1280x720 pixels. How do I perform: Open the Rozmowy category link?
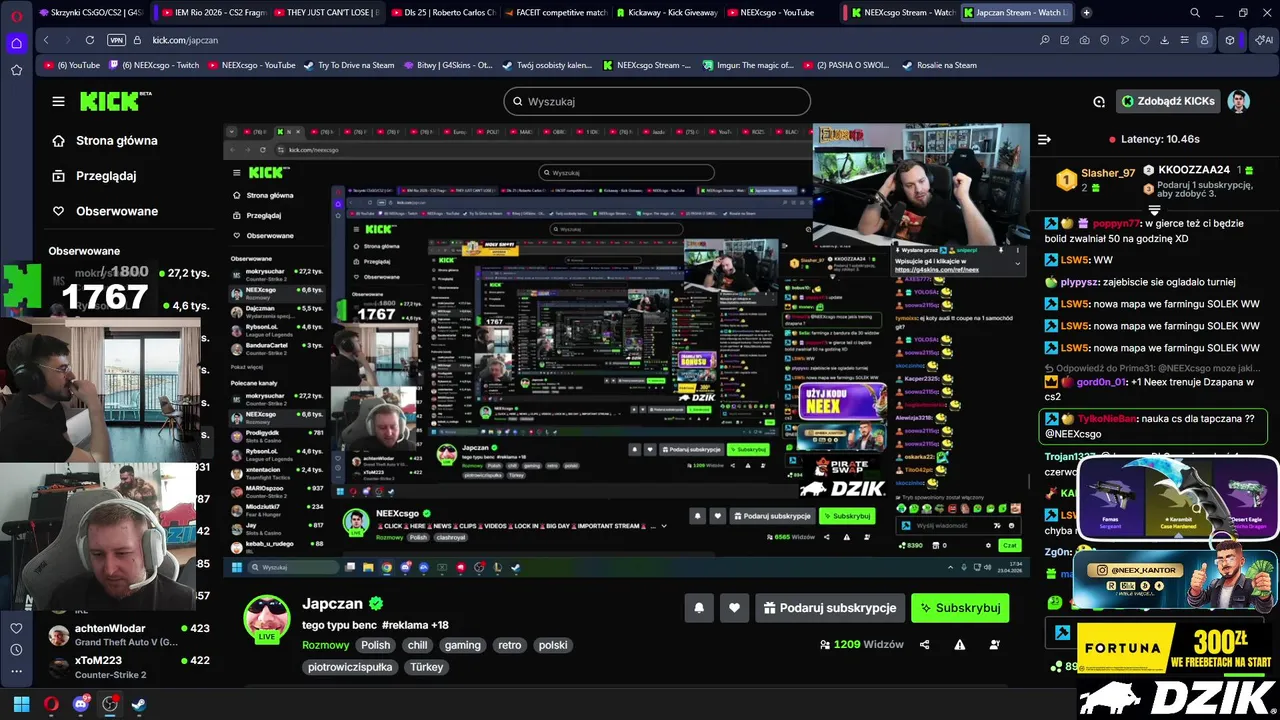(326, 645)
